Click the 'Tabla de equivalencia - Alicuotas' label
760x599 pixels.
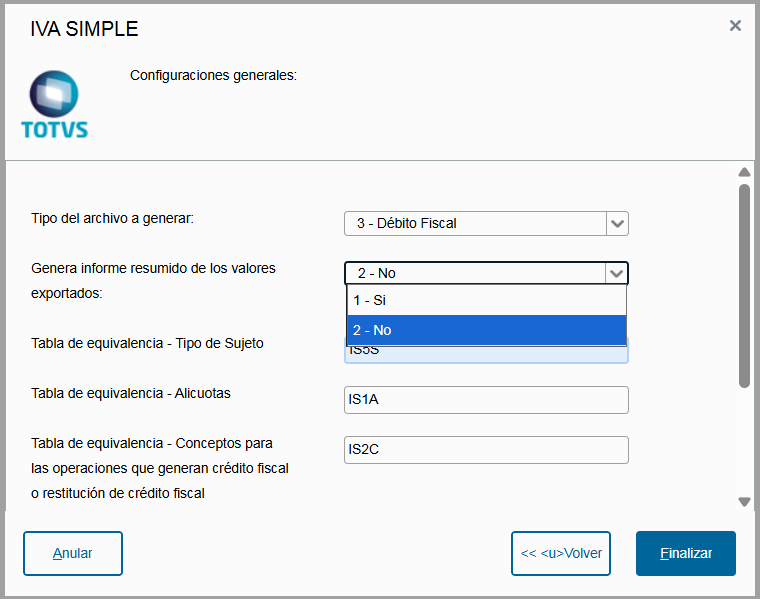(131, 393)
